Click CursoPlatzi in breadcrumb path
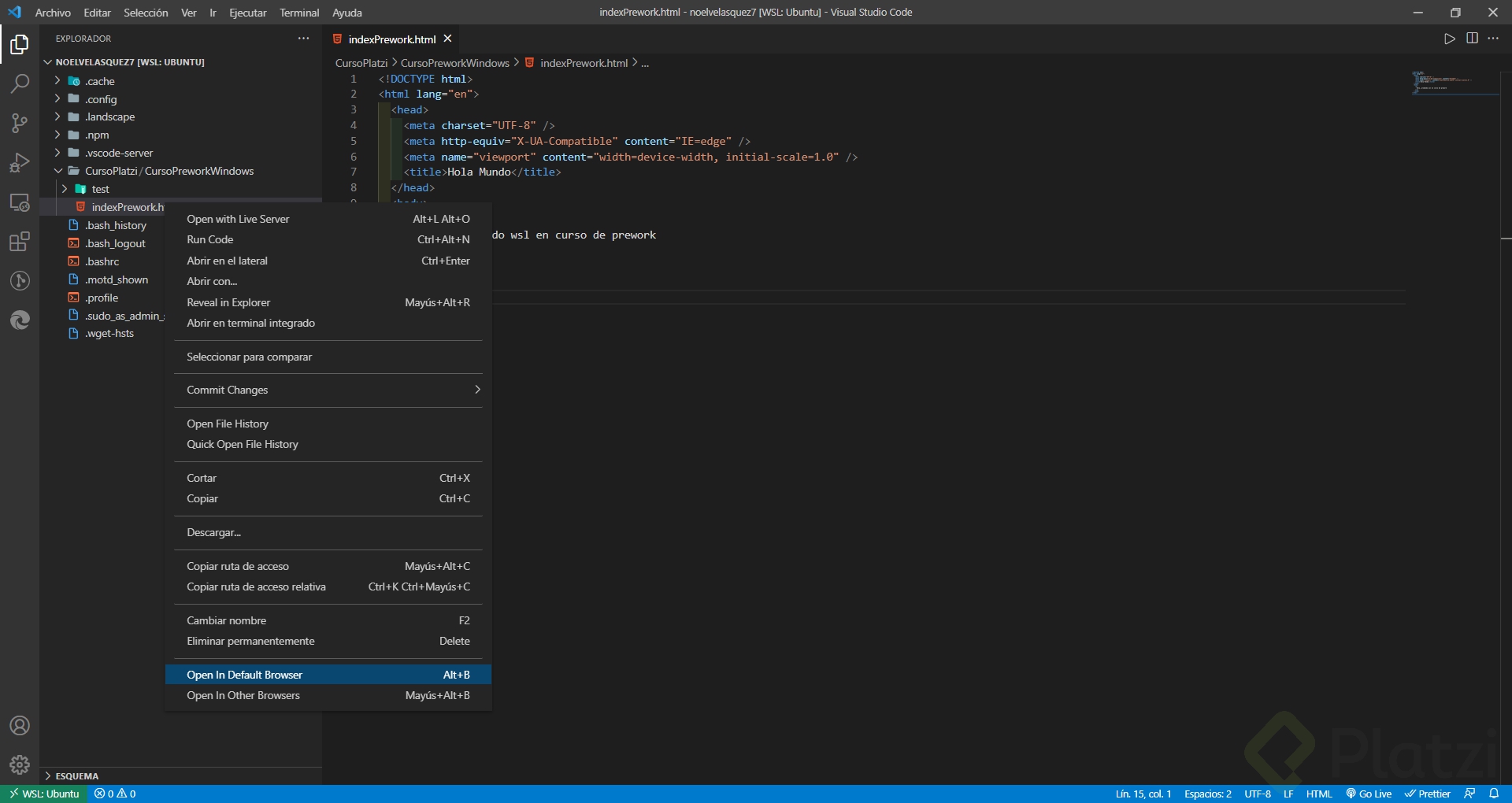This screenshot has height=803, width=1512. (361, 63)
